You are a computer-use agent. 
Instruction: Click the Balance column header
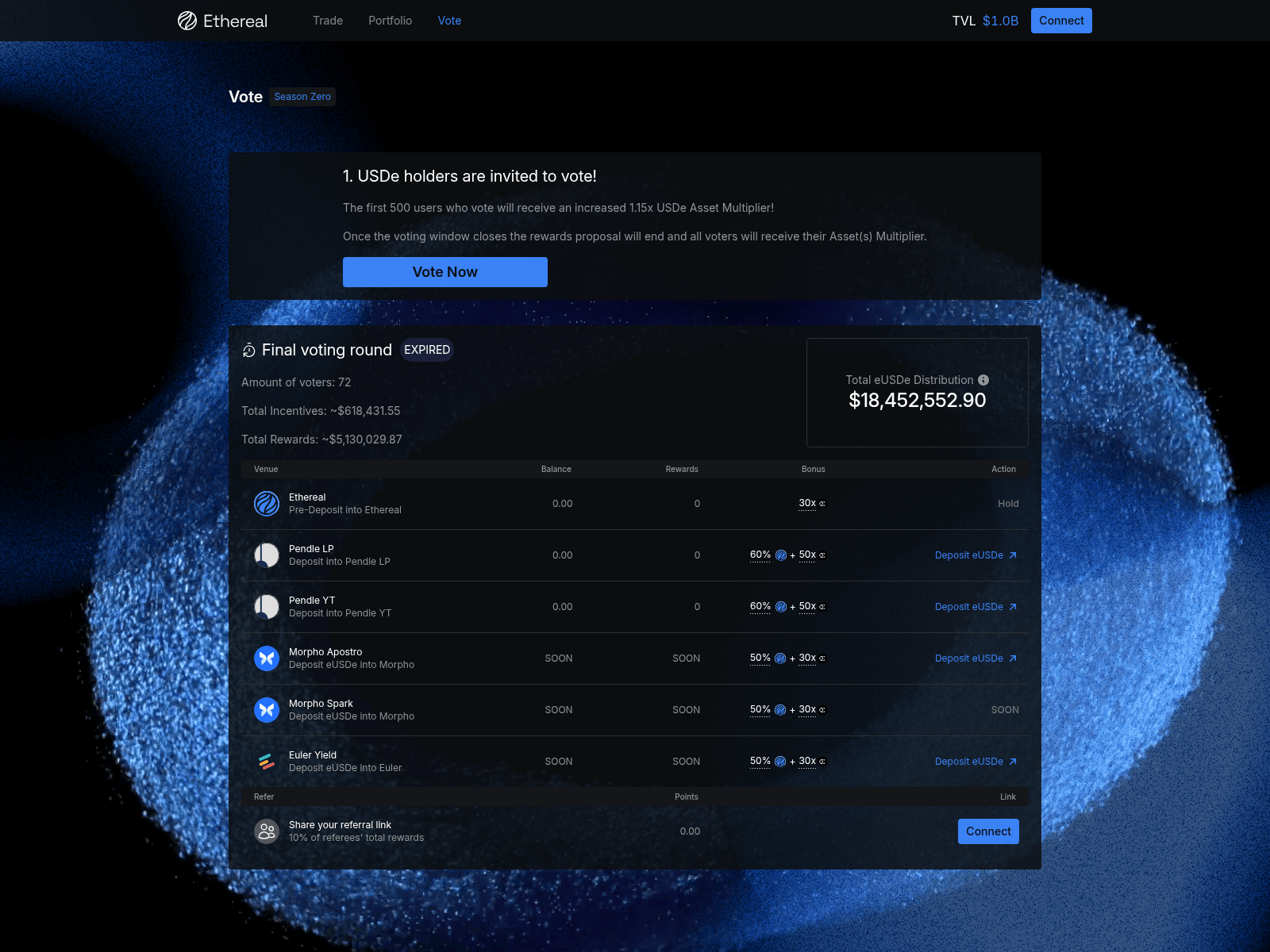(556, 469)
